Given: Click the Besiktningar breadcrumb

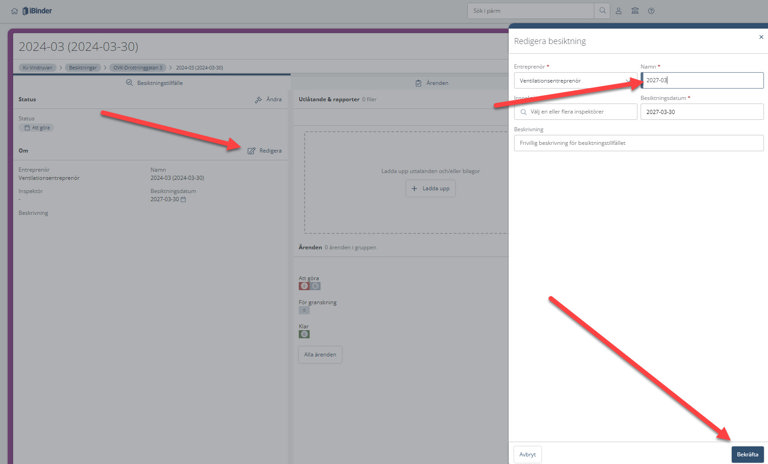Looking at the screenshot, I should point(84,67).
